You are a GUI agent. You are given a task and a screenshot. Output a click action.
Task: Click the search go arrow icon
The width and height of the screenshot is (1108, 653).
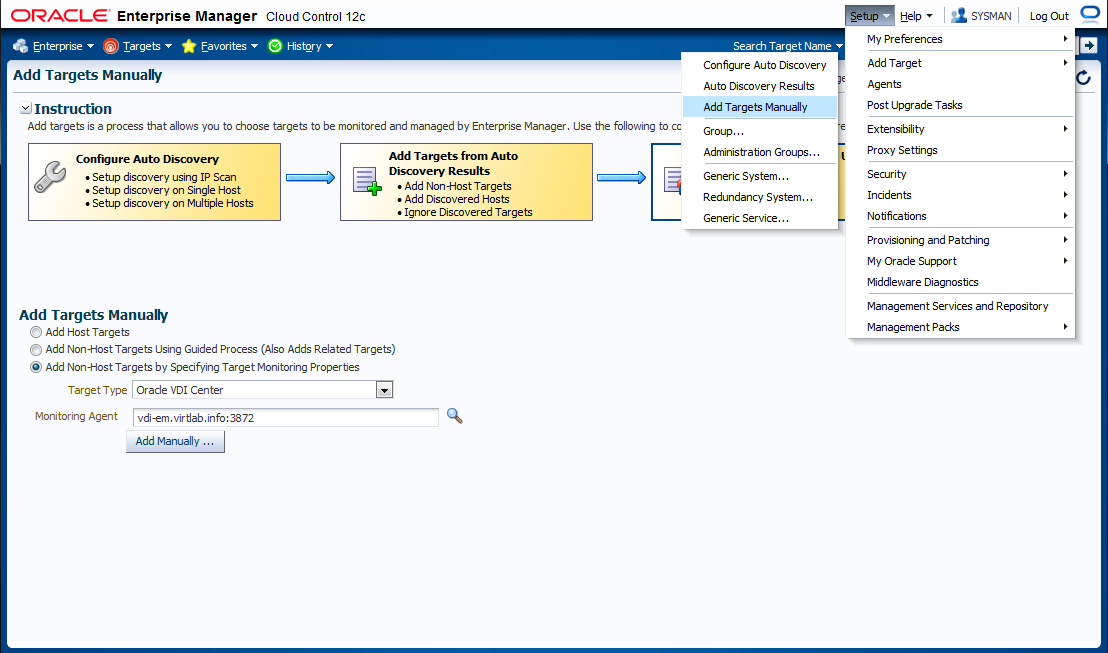point(1088,46)
